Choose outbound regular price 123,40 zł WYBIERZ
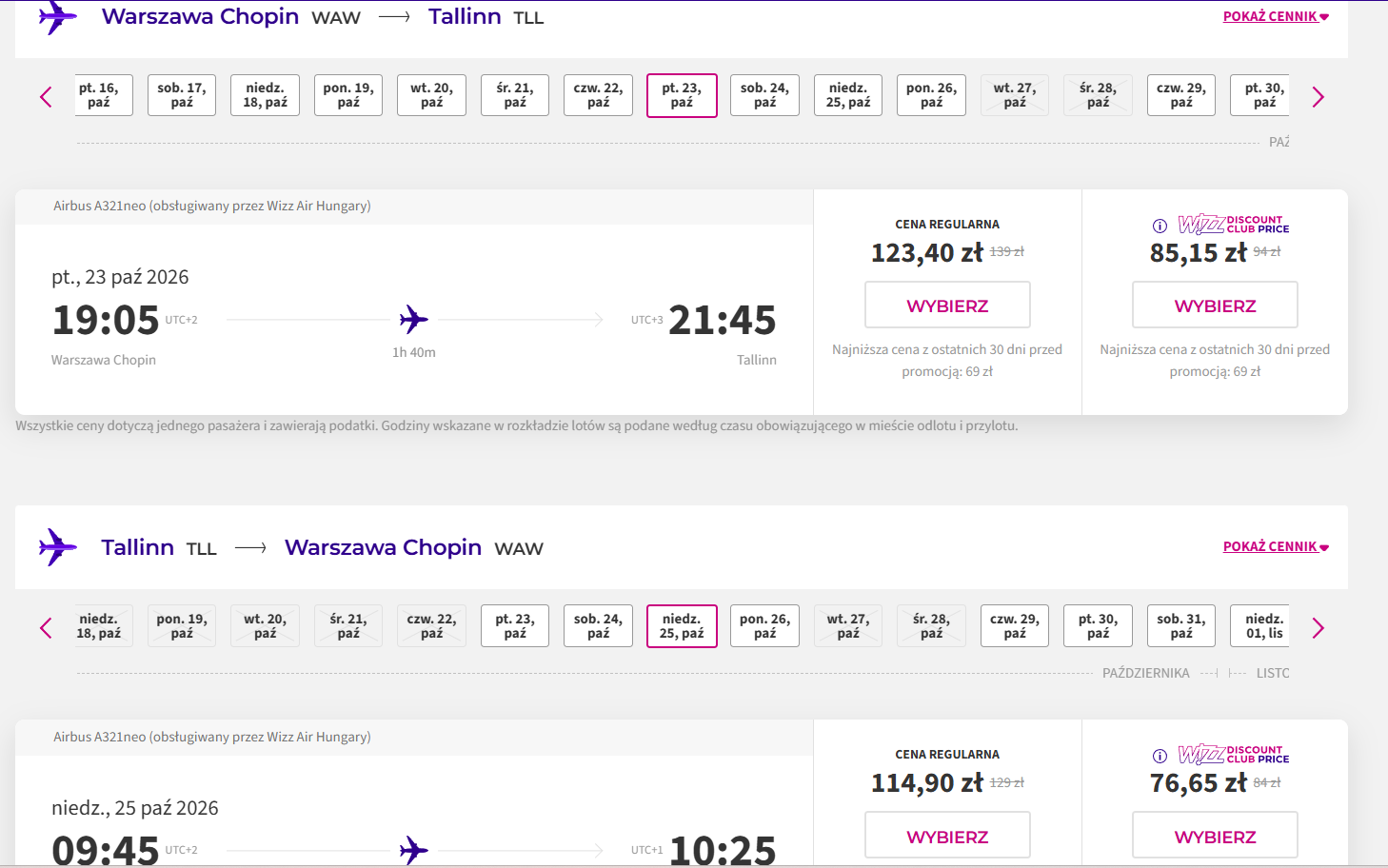The image size is (1388, 868). pos(947,306)
